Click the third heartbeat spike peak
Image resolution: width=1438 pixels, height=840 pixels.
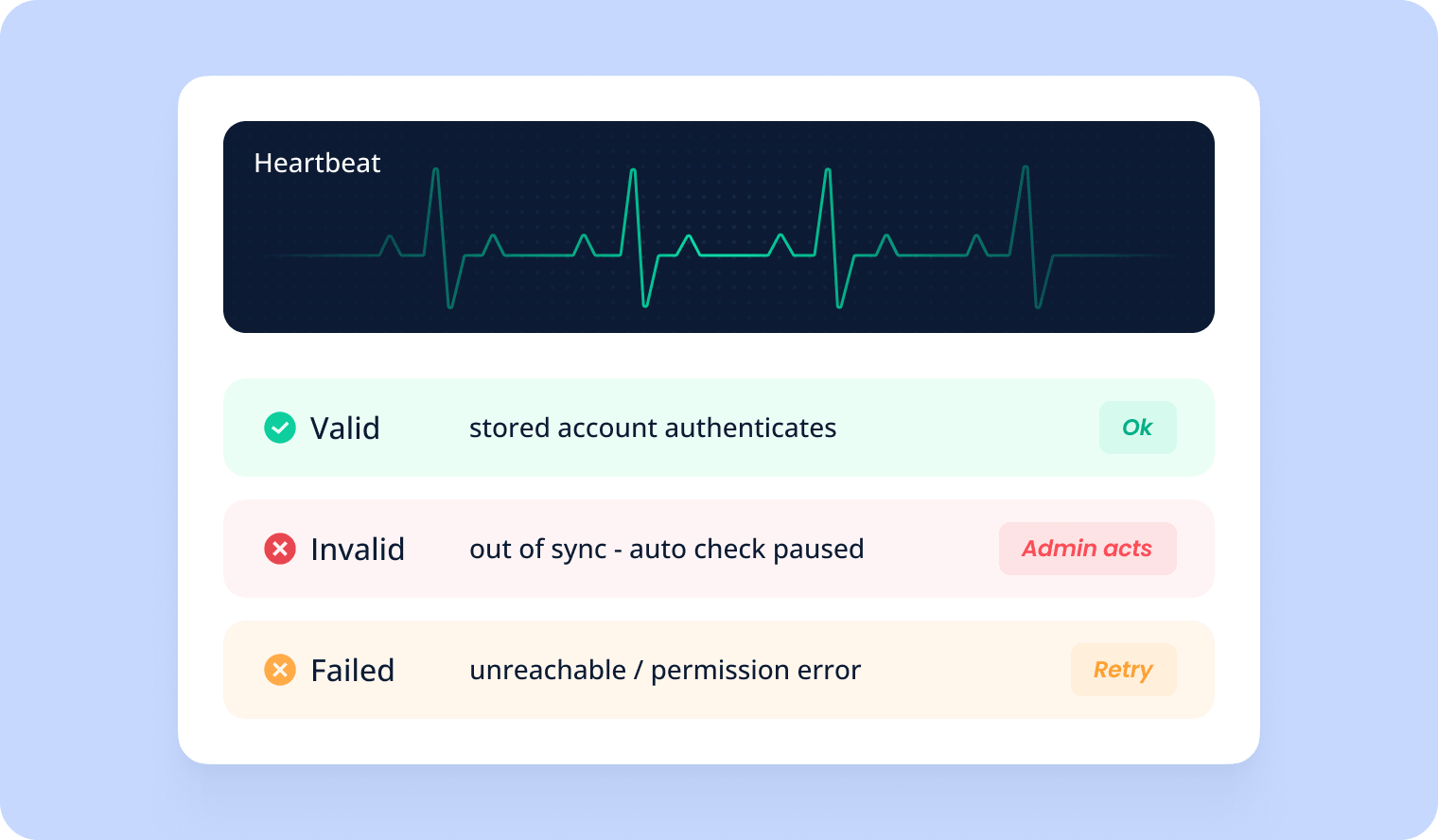[x=828, y=170]
